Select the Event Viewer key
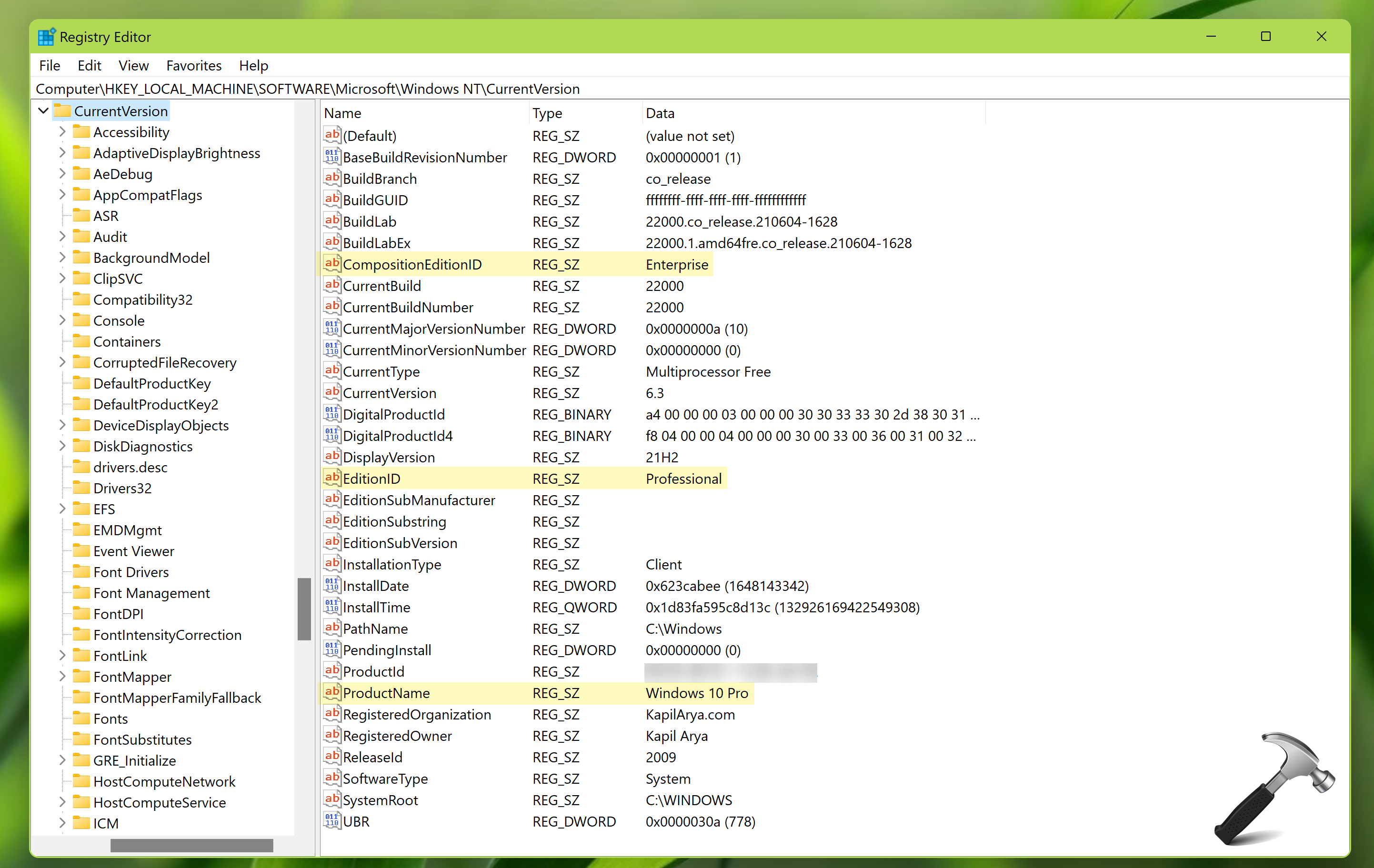Screen dimensions: 1374x868 pos(133,551)
